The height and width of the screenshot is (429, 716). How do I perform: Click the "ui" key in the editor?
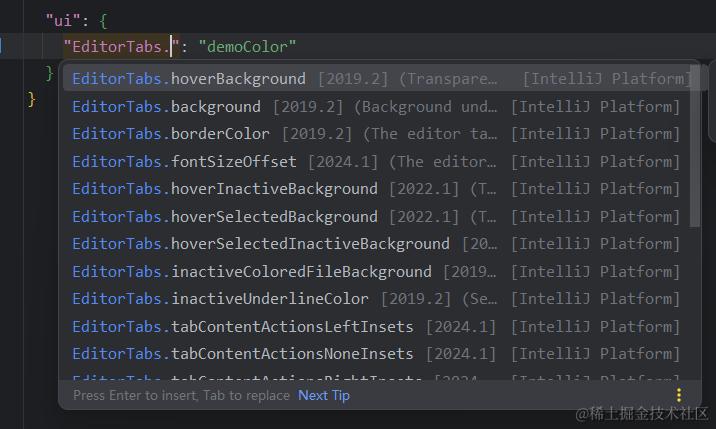click(x=63, y=21)
